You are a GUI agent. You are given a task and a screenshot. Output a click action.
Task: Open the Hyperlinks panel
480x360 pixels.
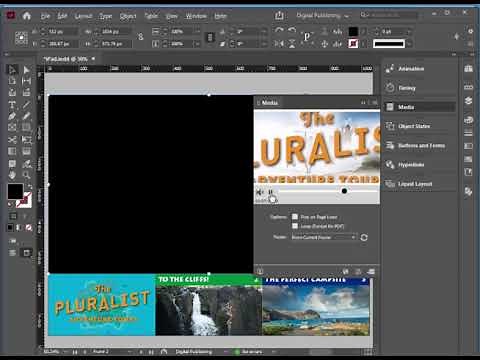(411, 165)
